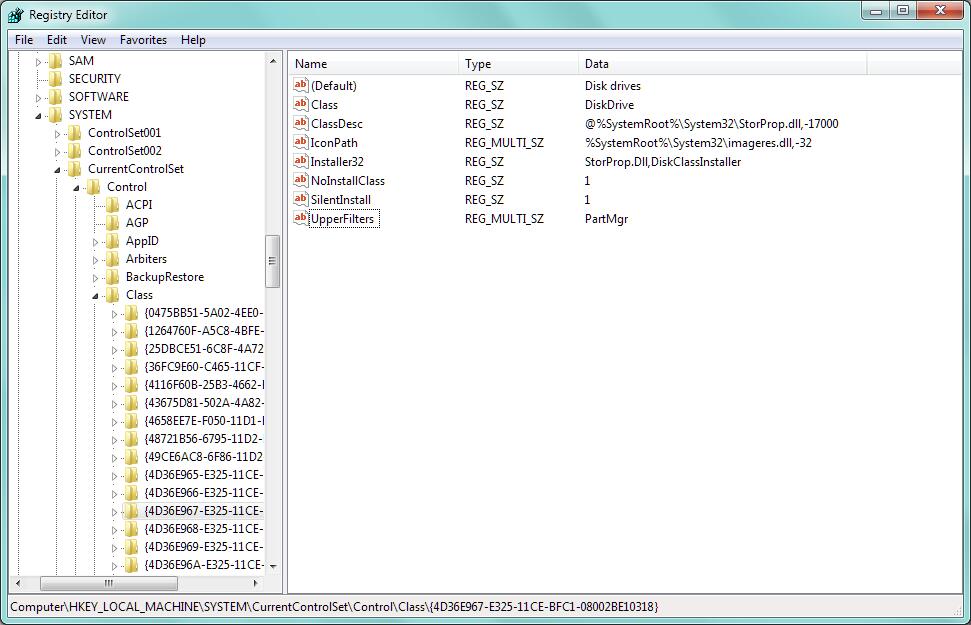The height and width of the screenshot is (625, 971).
Task: Click the tree scroll left arrow
Action: (x=18, y=583)
